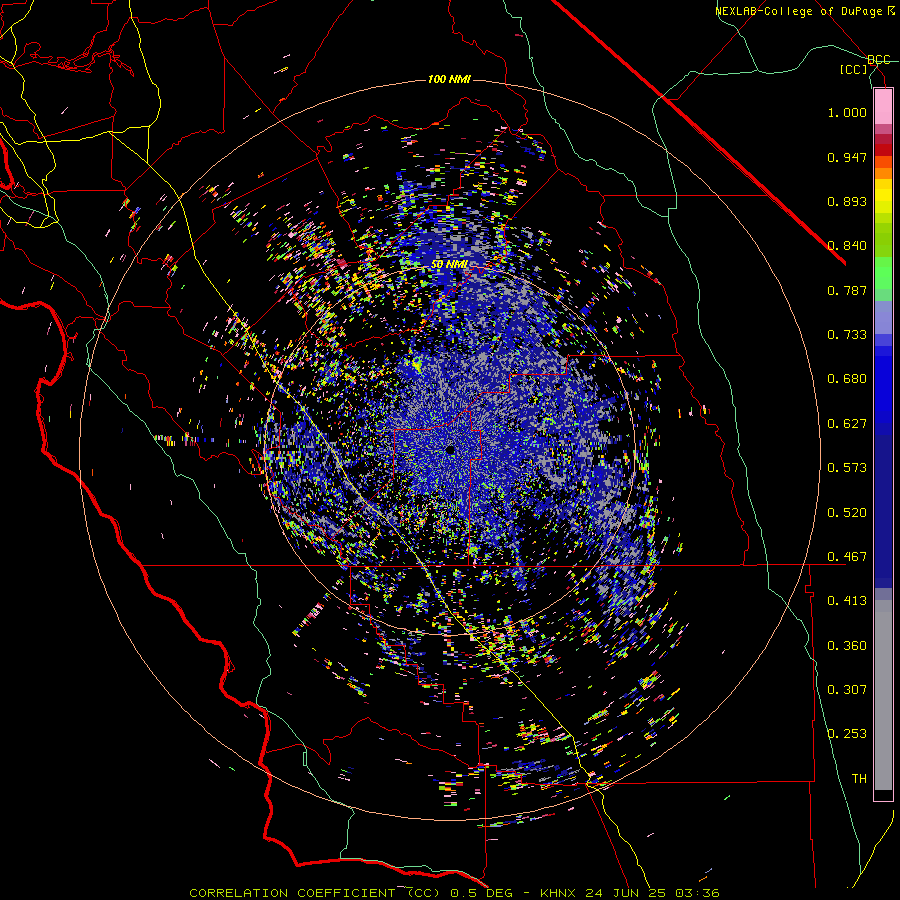Click the 50 NMI range ring label

pyautogui.click(x=449, y=265)
